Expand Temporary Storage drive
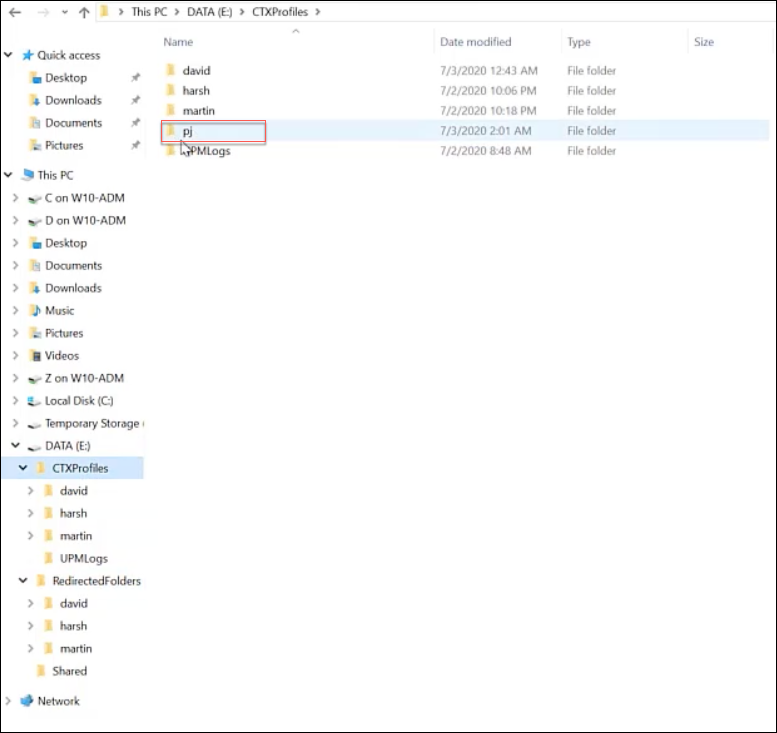 click(15, 423)
